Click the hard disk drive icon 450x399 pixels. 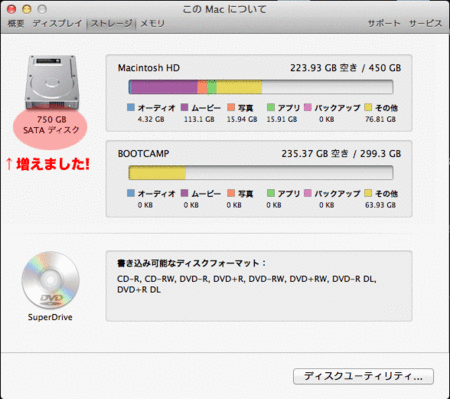pyautogui.click(x=52, y=82)
